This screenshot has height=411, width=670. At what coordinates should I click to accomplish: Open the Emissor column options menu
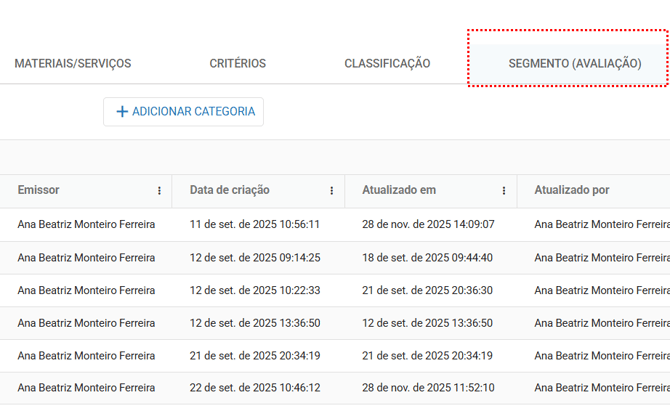pos(159,191)
